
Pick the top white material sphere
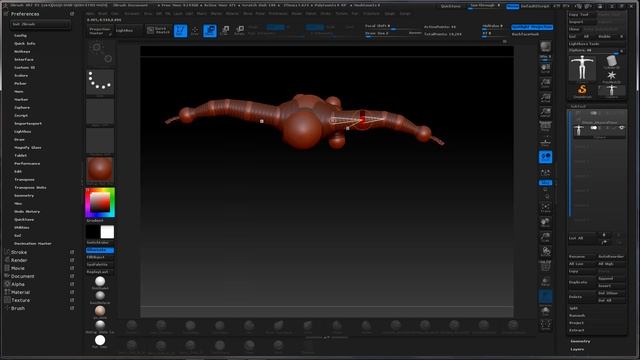click(100, 282)
